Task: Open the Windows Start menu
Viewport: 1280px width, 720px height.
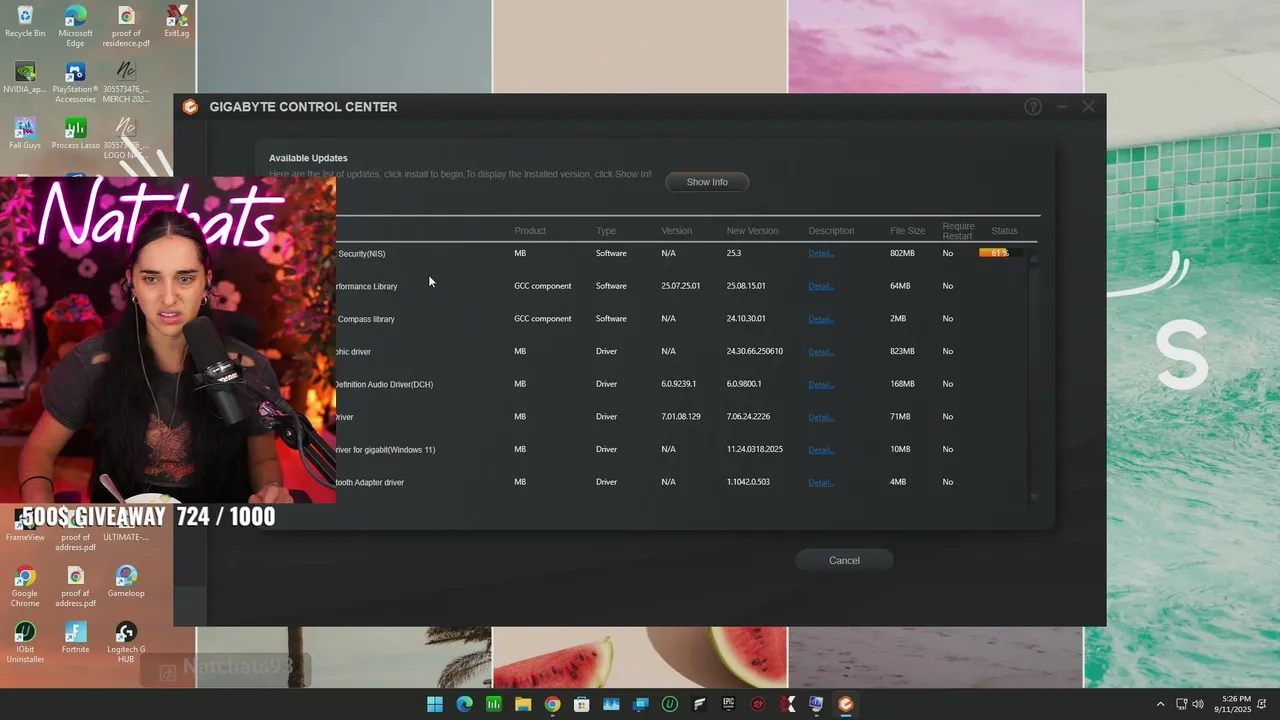Action: click(x=435, y=704)
